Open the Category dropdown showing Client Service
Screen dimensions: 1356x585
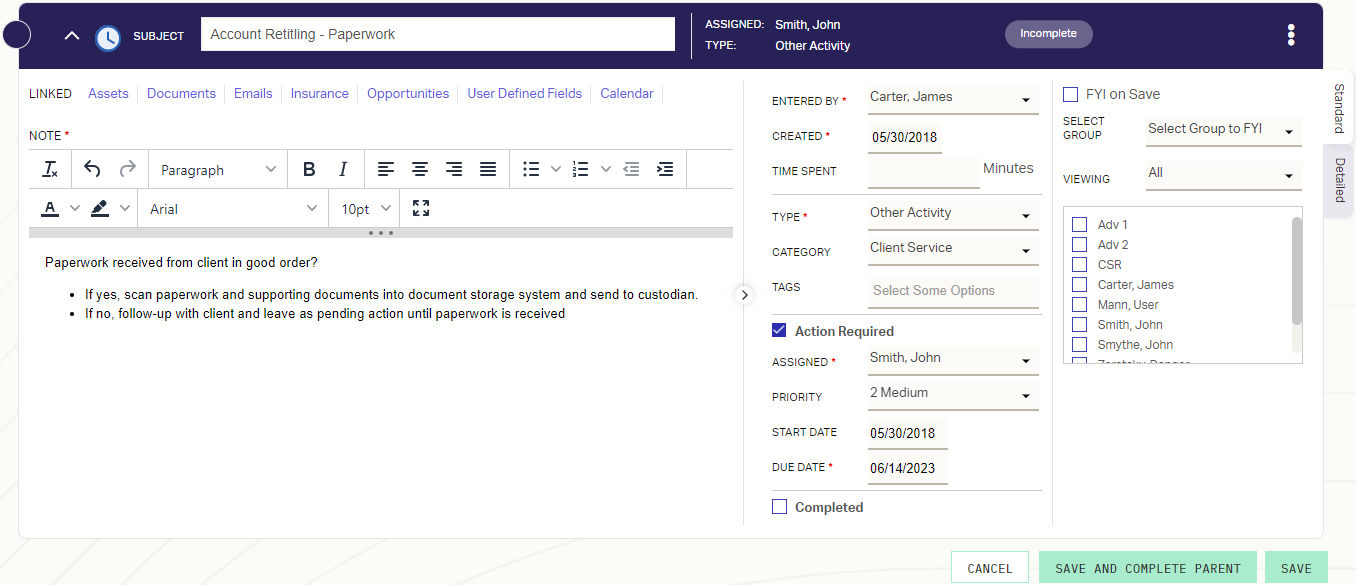coord(953,249)
